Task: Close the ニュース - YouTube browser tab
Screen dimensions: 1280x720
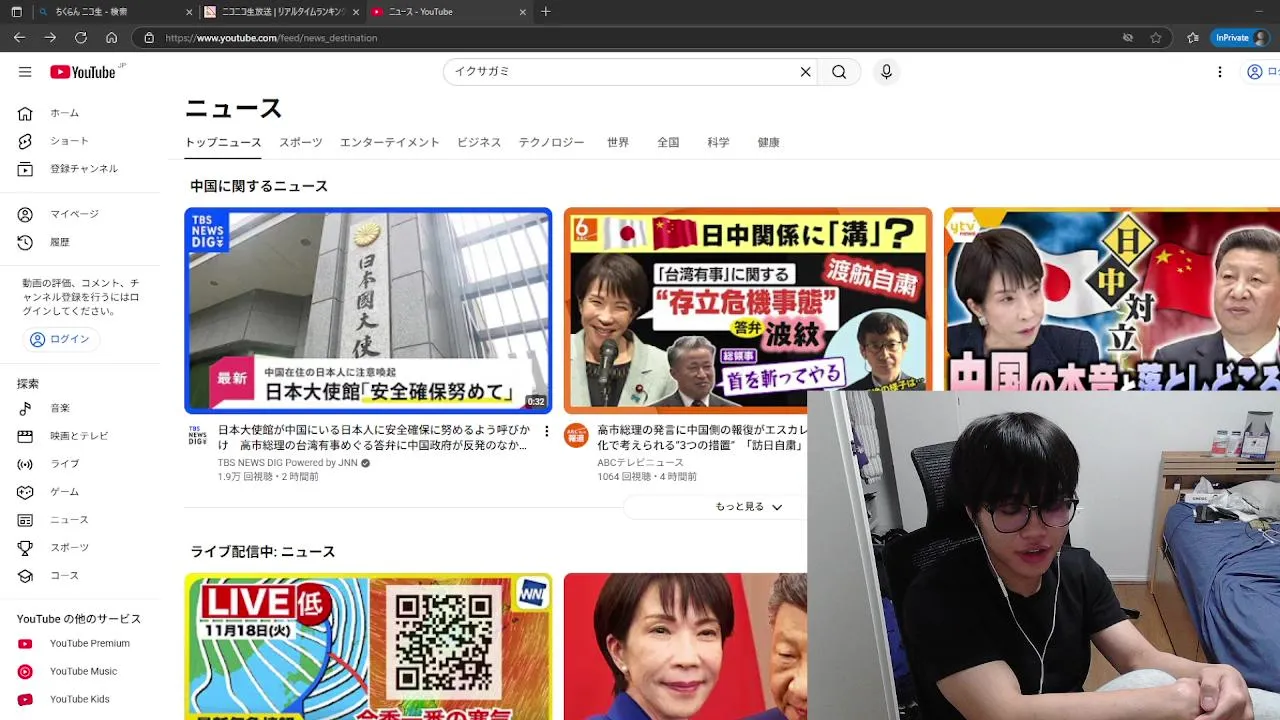Action: [x=522, y=12]
